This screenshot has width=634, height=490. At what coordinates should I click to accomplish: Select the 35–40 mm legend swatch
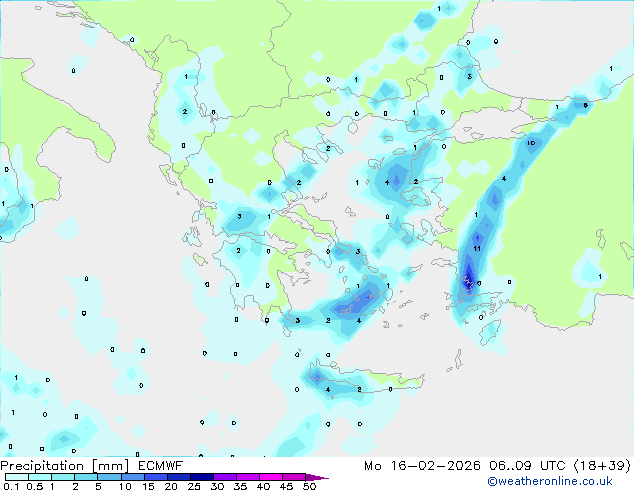[x=248, y=477]
